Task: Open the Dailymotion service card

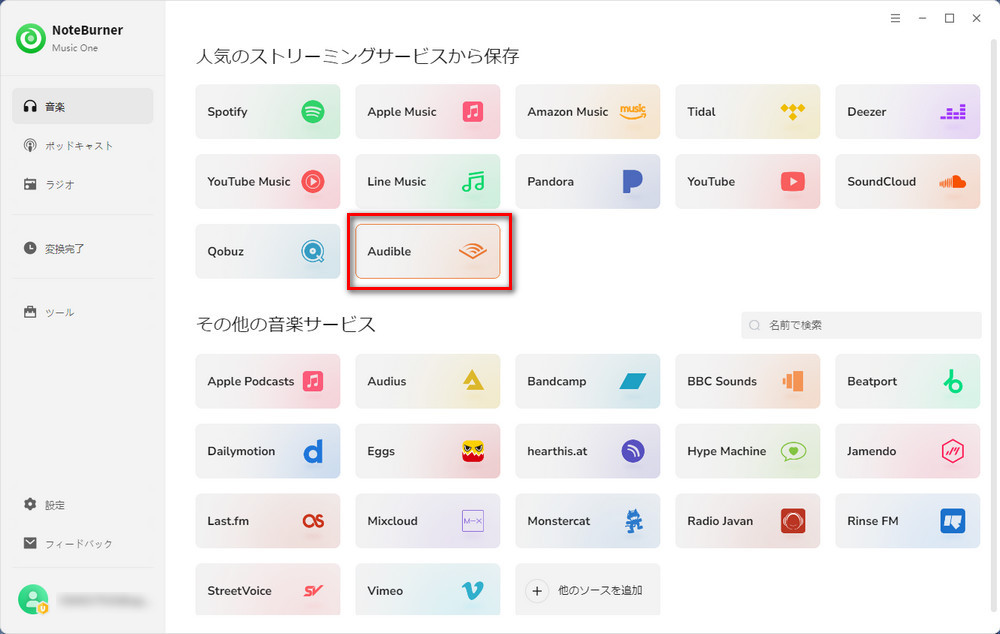Action: pyautogui.click(x=268, y=451)
